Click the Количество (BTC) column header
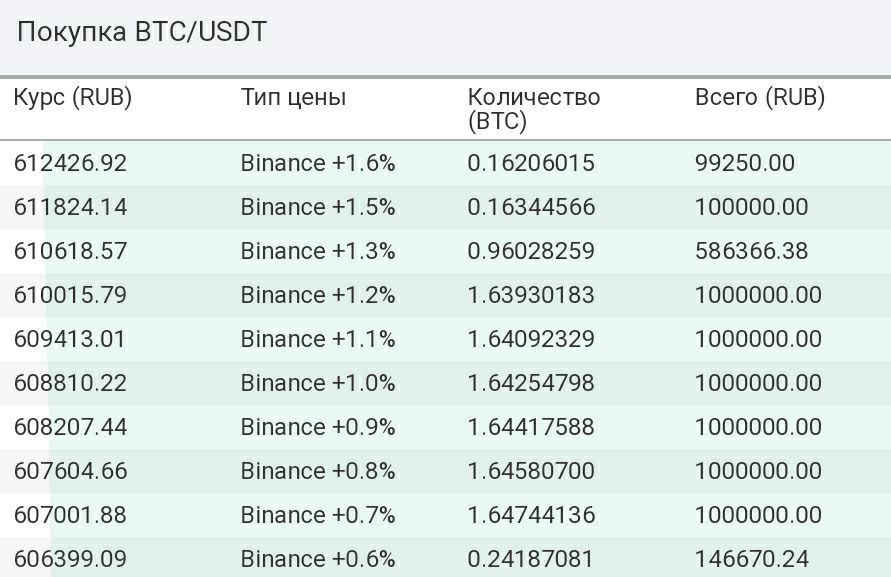This screenshot has width=891, height=577. pos(534,109)
